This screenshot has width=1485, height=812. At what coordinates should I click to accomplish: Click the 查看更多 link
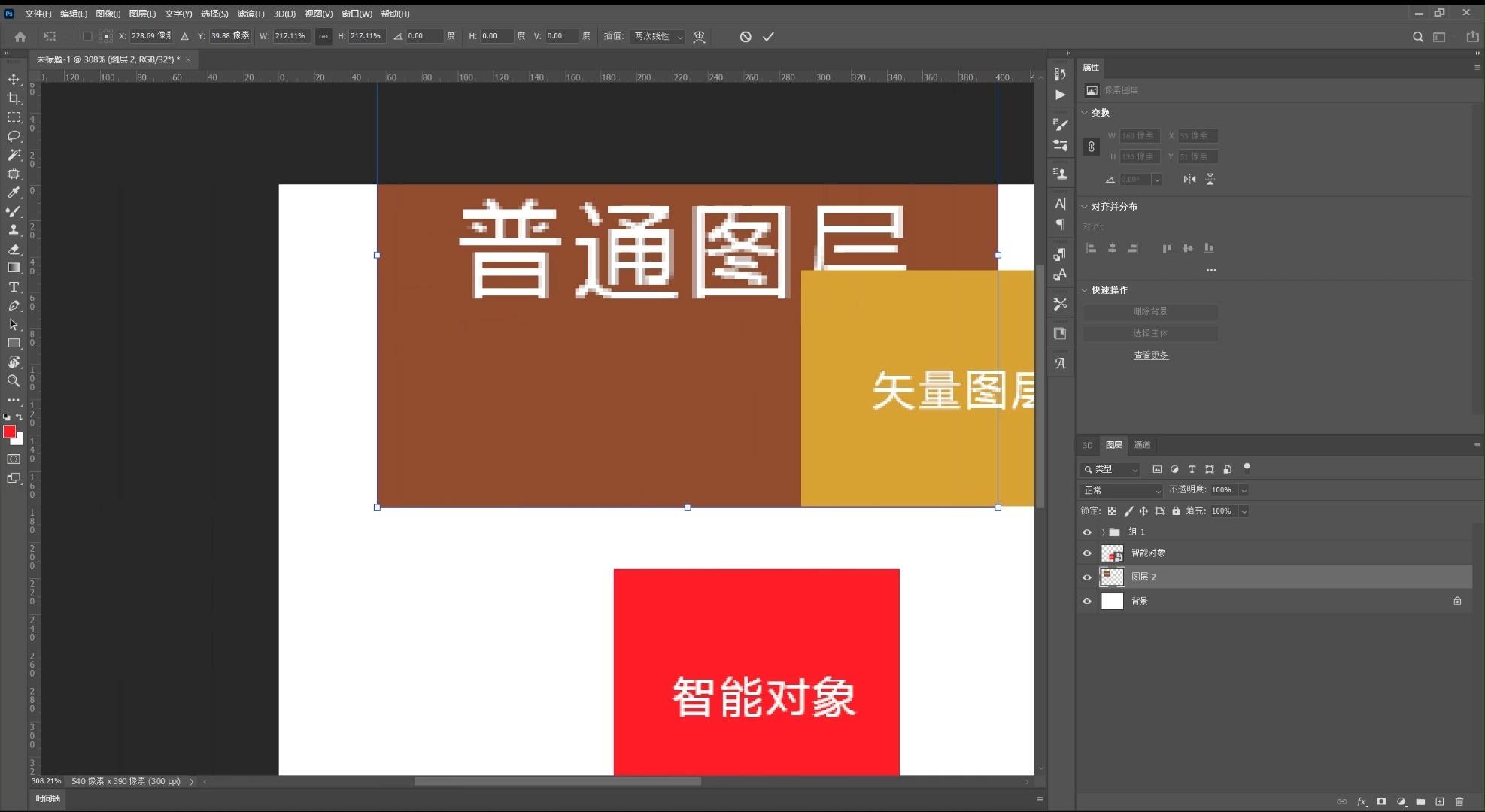1151,356
